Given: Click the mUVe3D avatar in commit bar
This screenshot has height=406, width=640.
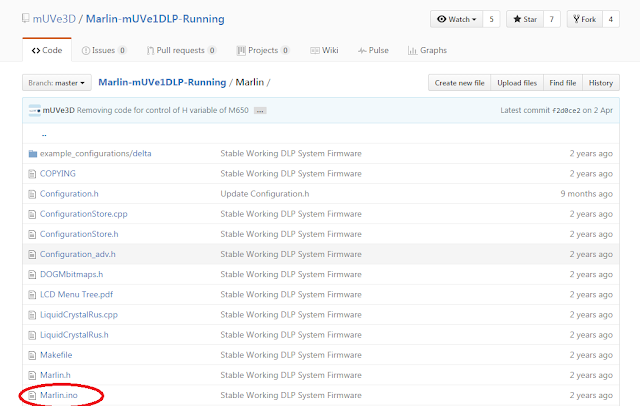Looking at the screenshot, I should [x=34, y=110].
